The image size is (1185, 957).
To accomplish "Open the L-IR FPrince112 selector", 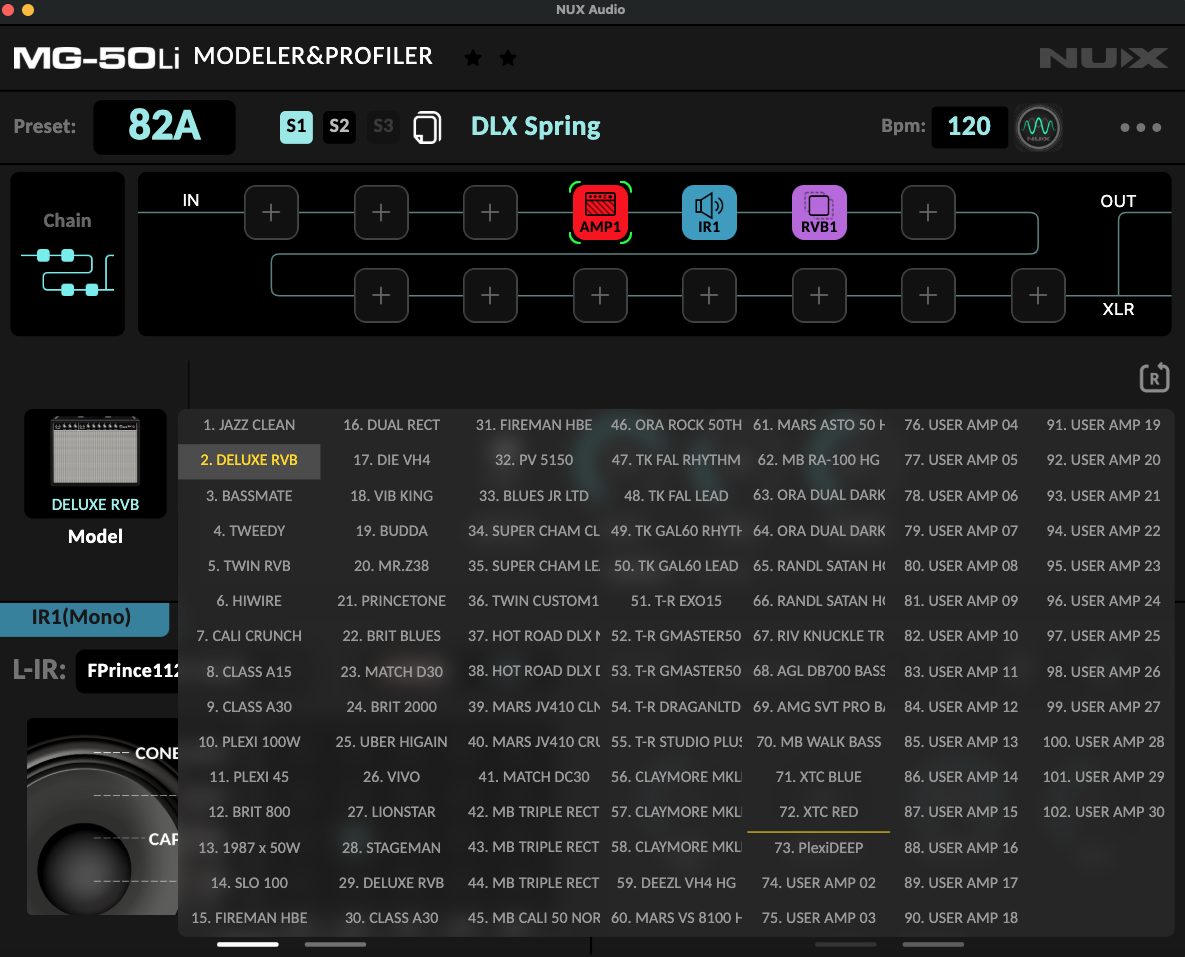I will [x=128, y=671].
